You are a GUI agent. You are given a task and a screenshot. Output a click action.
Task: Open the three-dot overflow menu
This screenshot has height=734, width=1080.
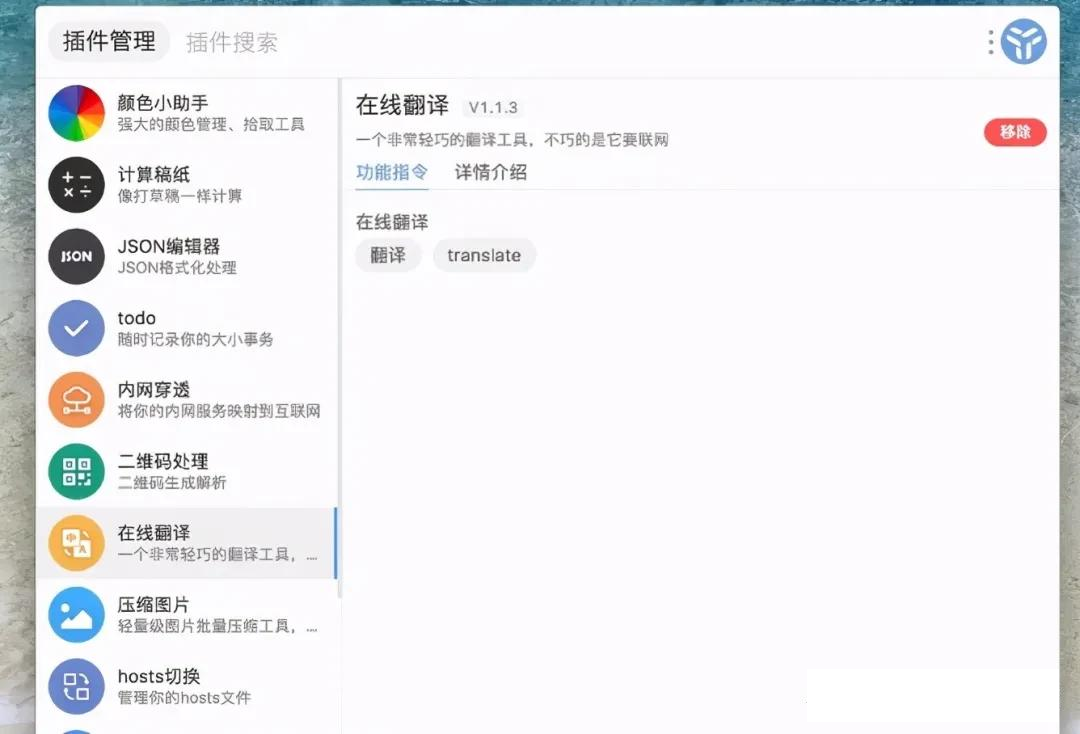[989, 42]
